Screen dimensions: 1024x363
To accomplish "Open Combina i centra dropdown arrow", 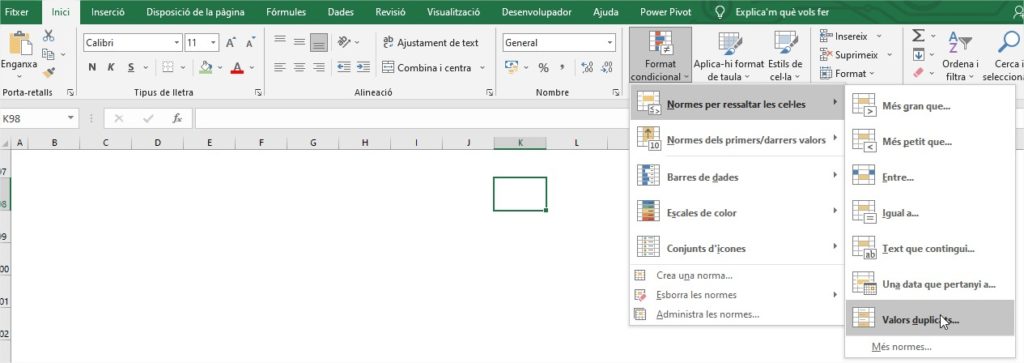I will click(483, 67).
